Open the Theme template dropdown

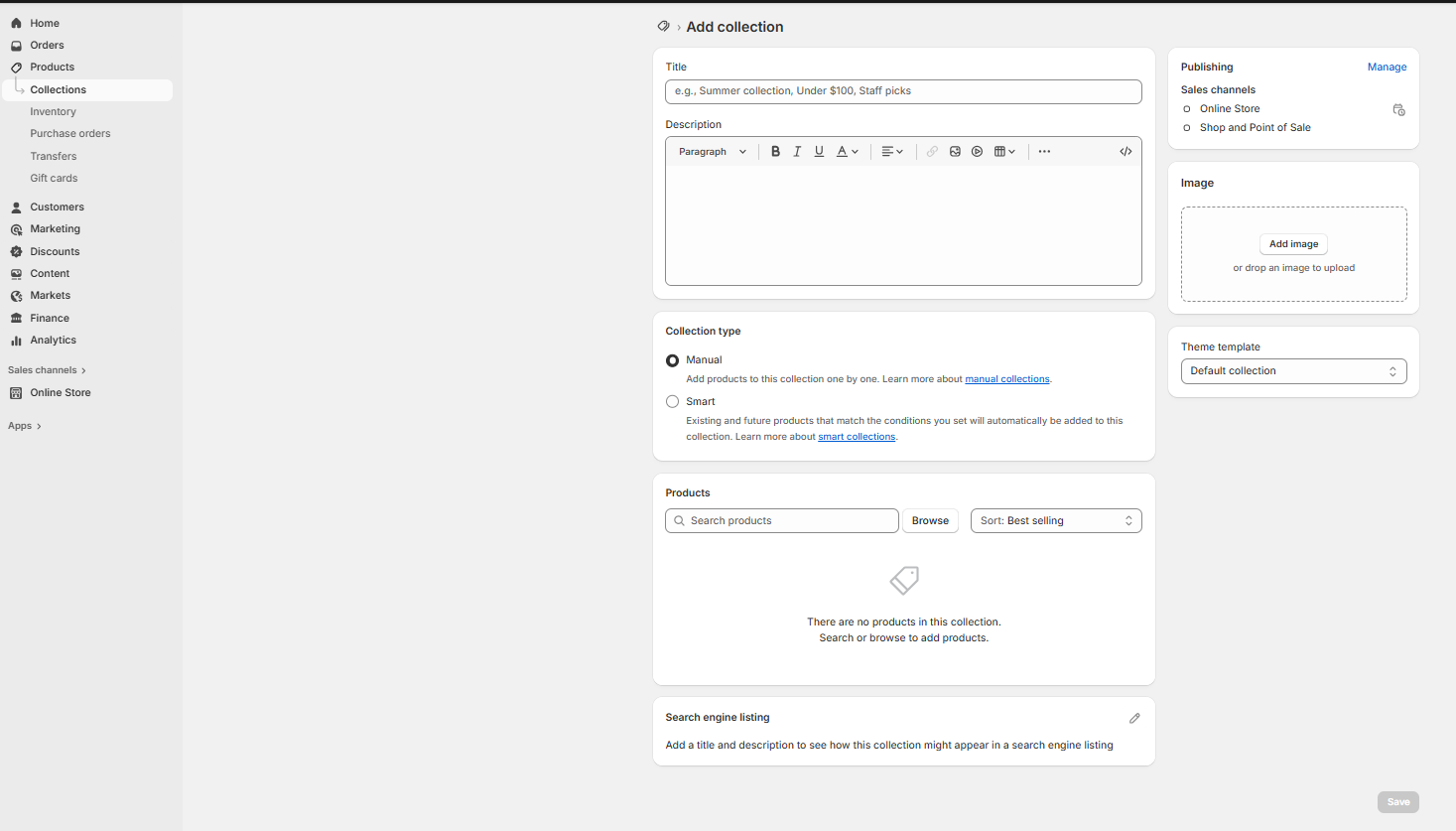tap(1293, 371)
